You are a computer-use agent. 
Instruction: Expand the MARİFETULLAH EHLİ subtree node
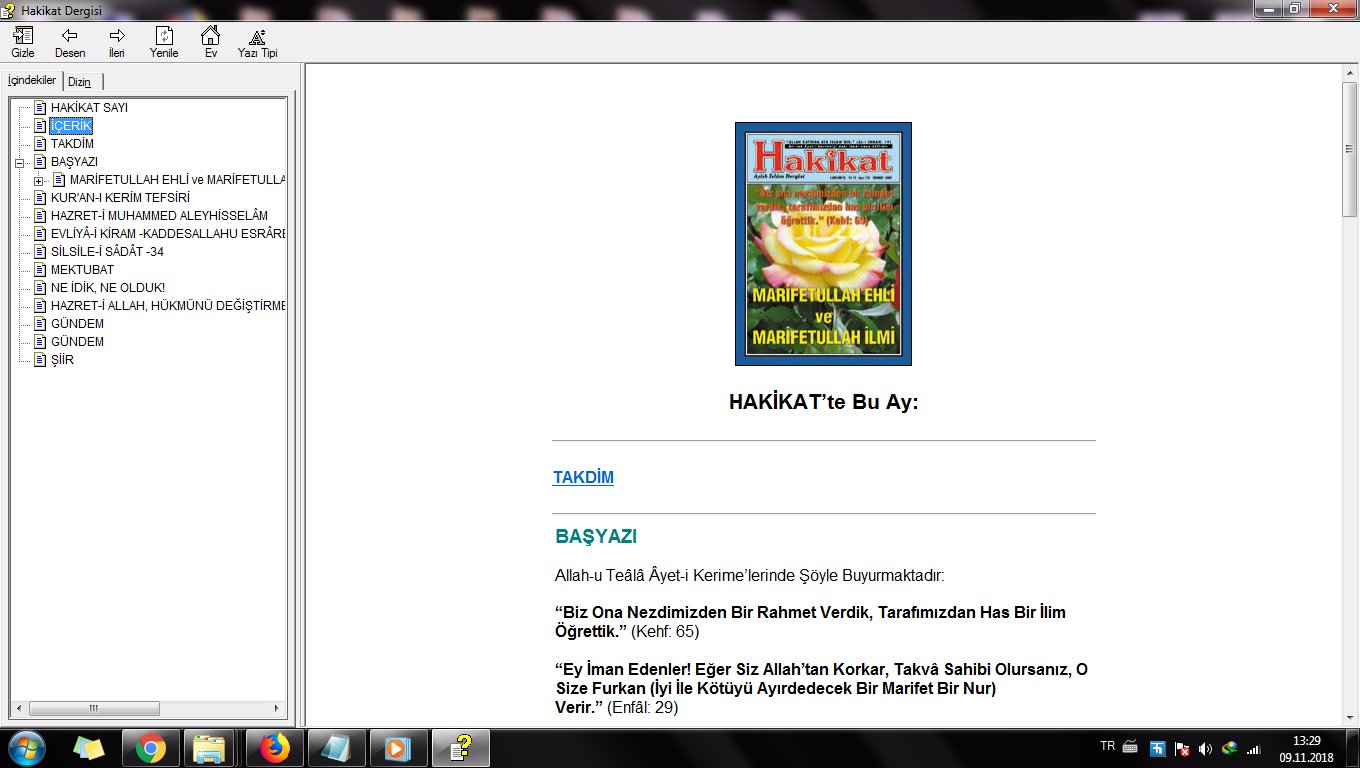pyautogui.click(x=38, y=180)
